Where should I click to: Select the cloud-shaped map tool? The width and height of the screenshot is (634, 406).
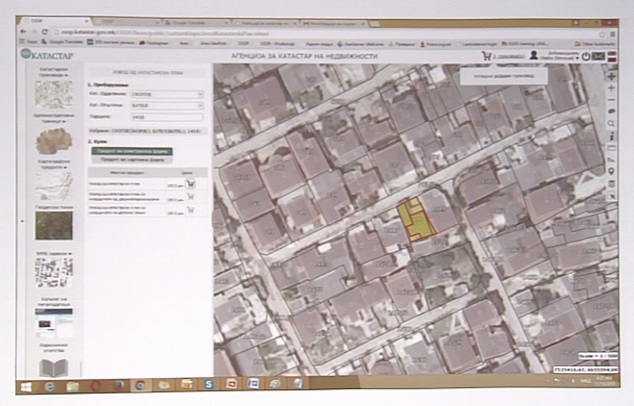[x=611, y=111]
